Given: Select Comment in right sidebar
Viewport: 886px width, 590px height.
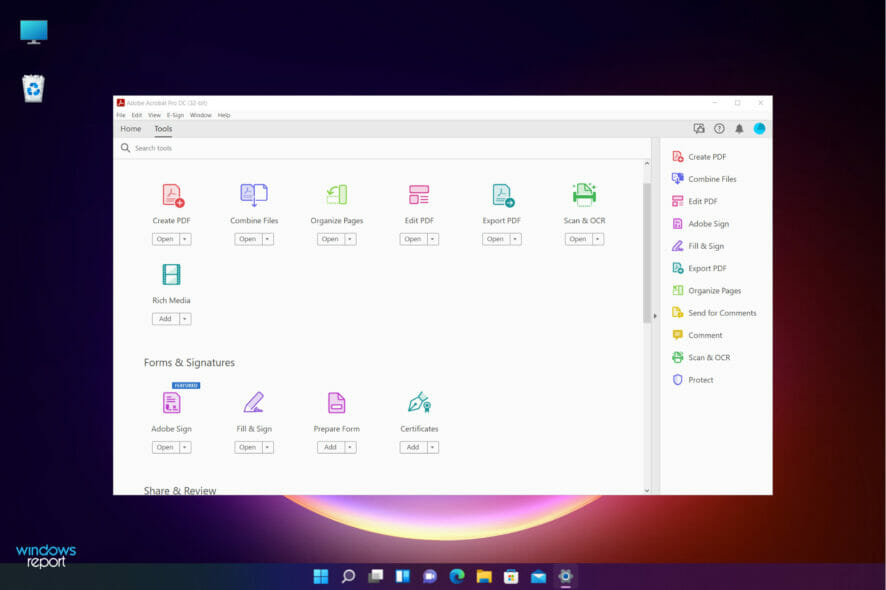Looking at the screenshot, I should tap(697, 335).
